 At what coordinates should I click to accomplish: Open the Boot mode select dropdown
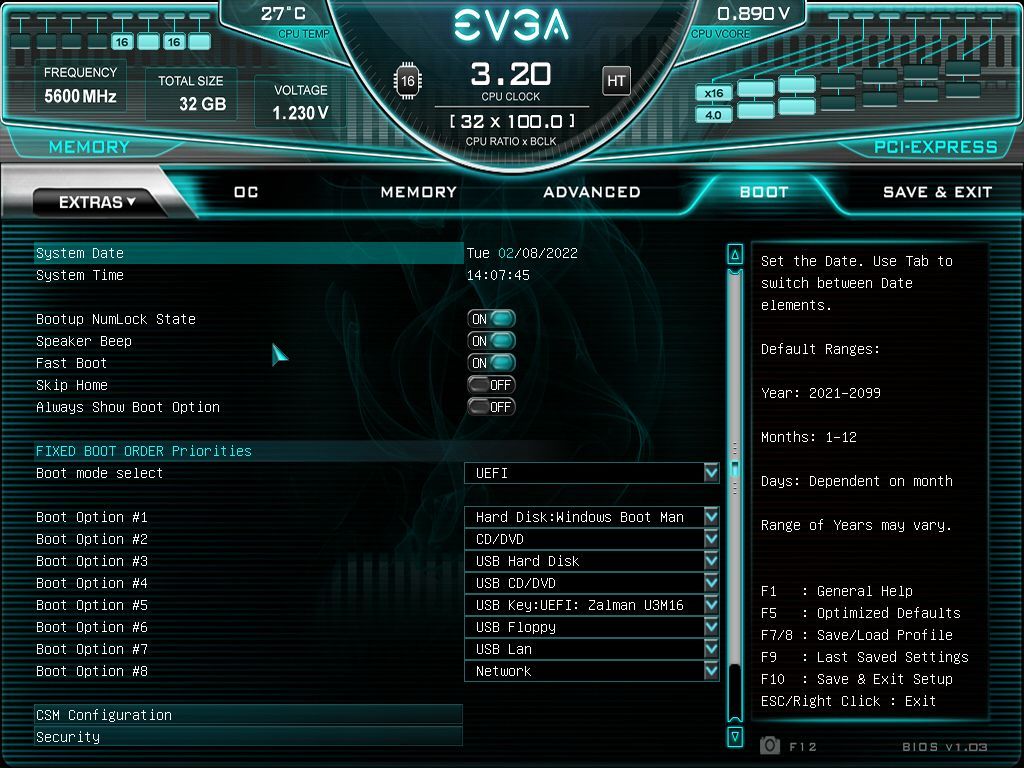pyautogui.click(x=592, y=473)
